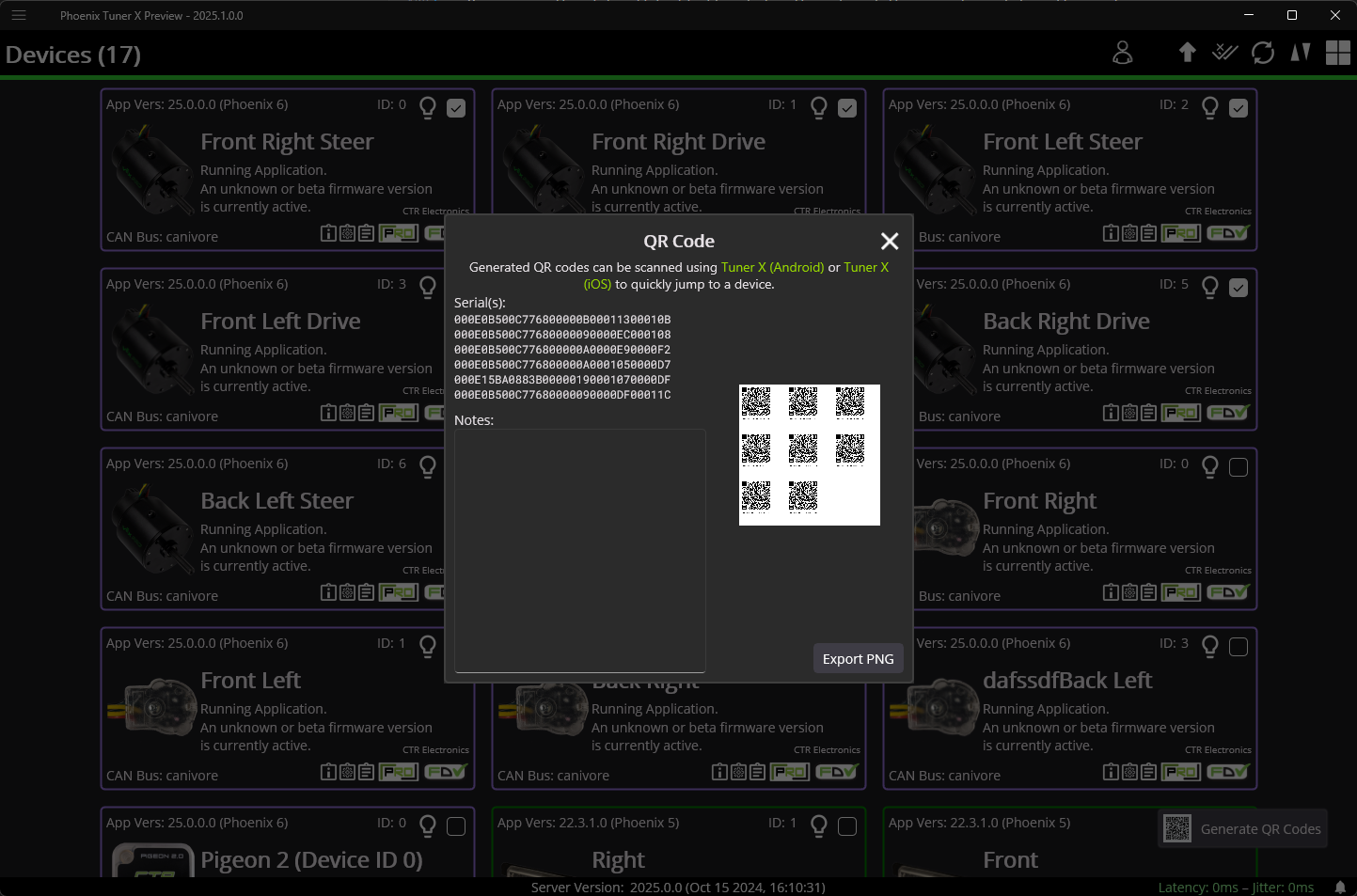Click the generated QR codes image

(810, 455)
